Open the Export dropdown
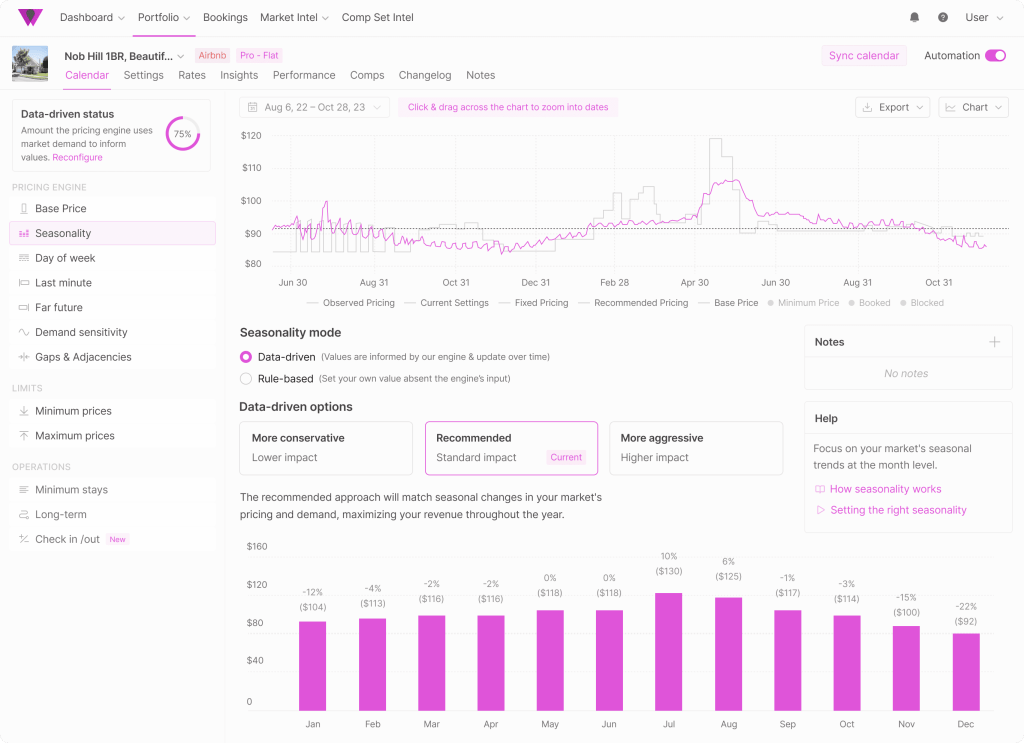 (893, 107)
